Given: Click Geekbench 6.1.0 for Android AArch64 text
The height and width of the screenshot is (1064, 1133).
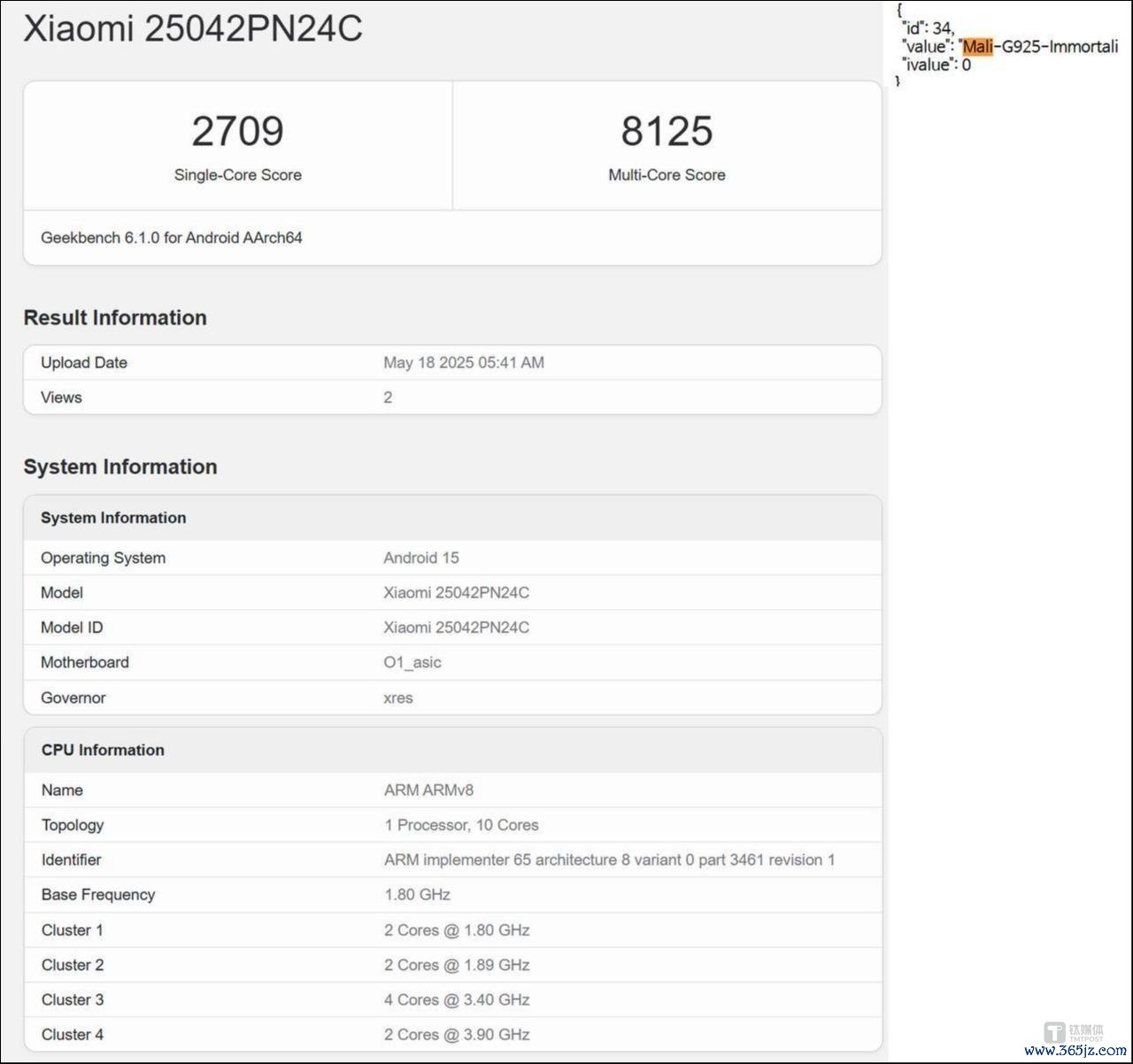Looking at the screenshot, I should pyautogui.click(x=172, y=237).
